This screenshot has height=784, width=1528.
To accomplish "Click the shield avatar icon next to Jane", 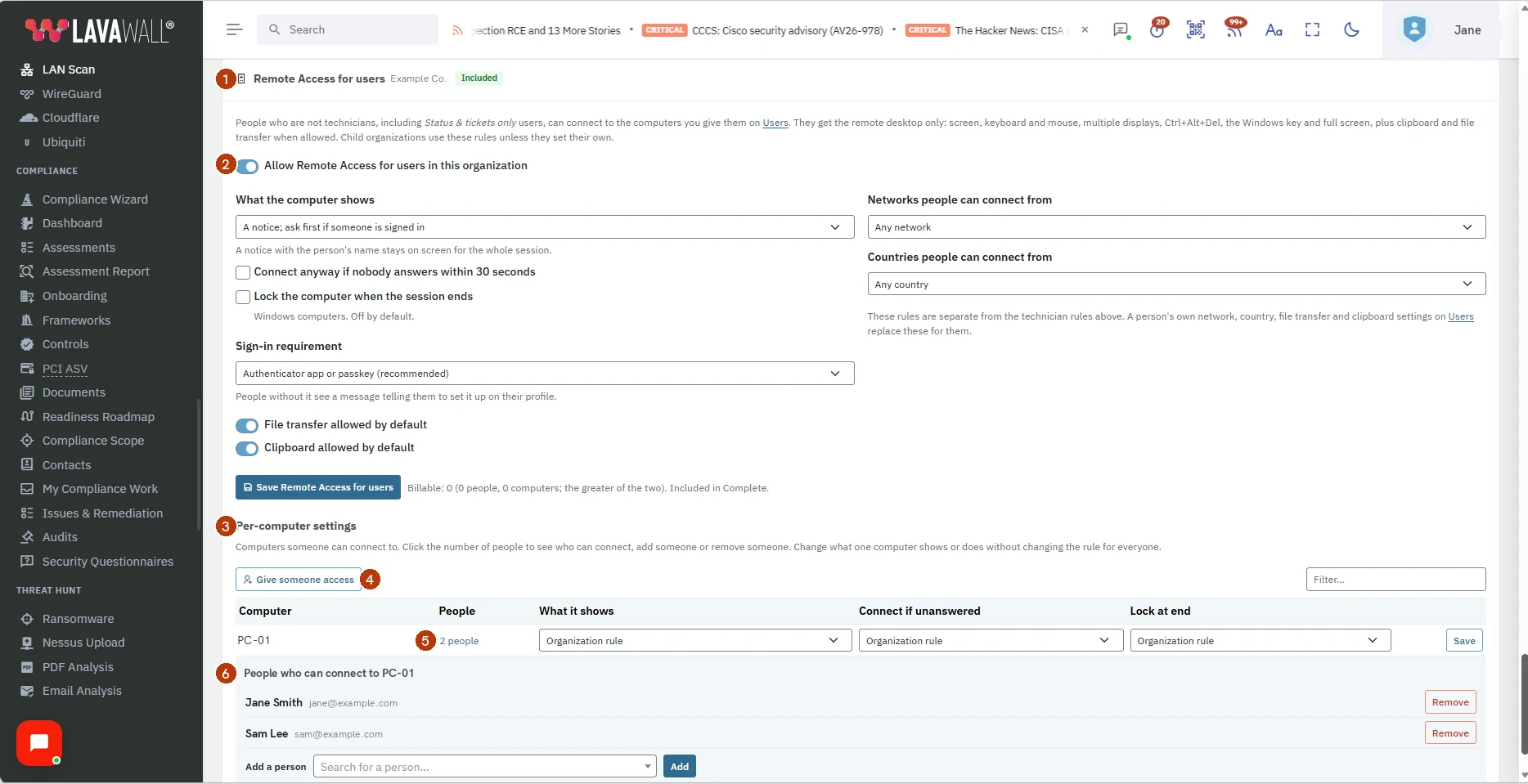I will (1414, 29).
